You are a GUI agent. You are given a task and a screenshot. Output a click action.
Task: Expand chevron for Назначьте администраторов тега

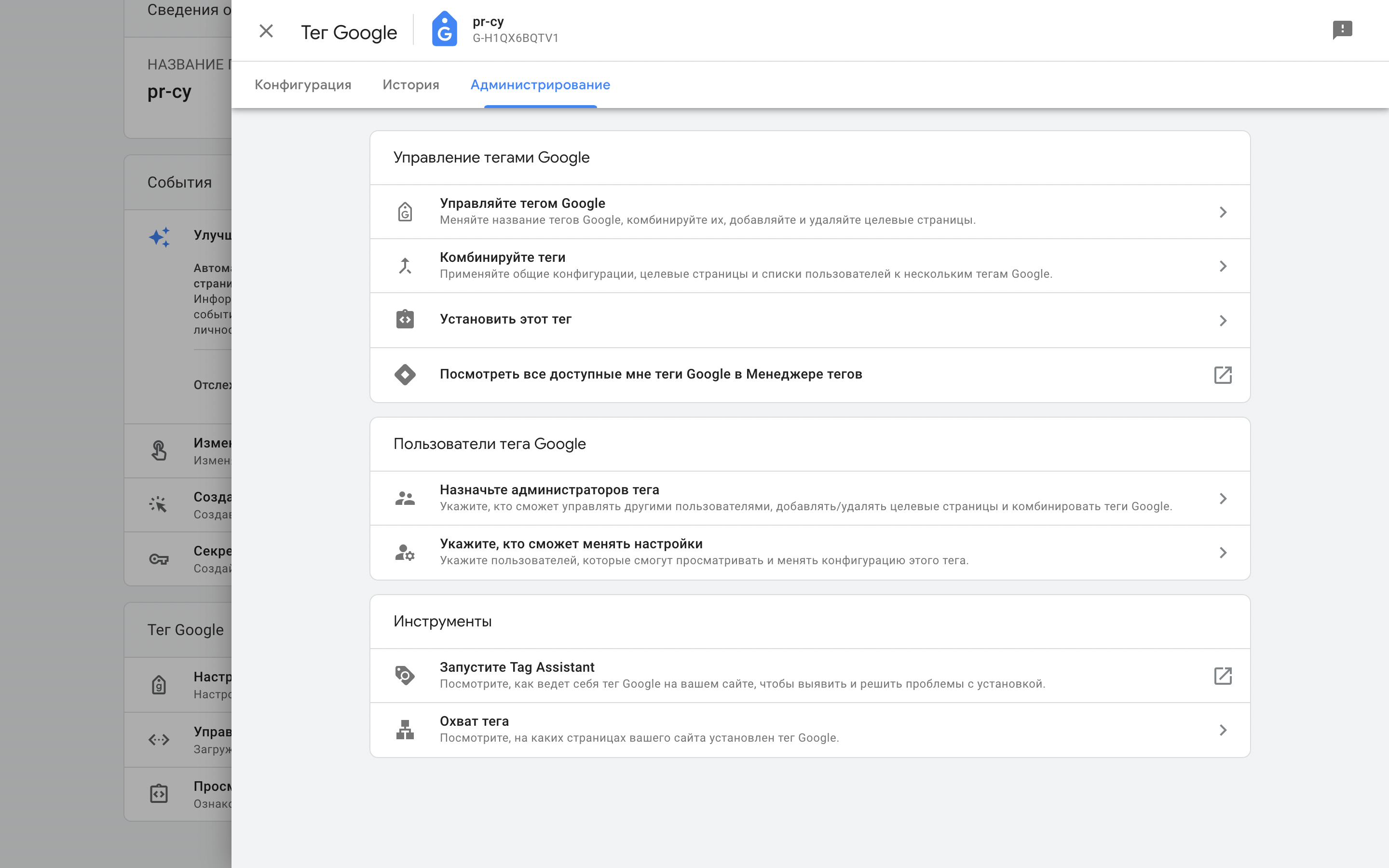[x=1223, y=498]
